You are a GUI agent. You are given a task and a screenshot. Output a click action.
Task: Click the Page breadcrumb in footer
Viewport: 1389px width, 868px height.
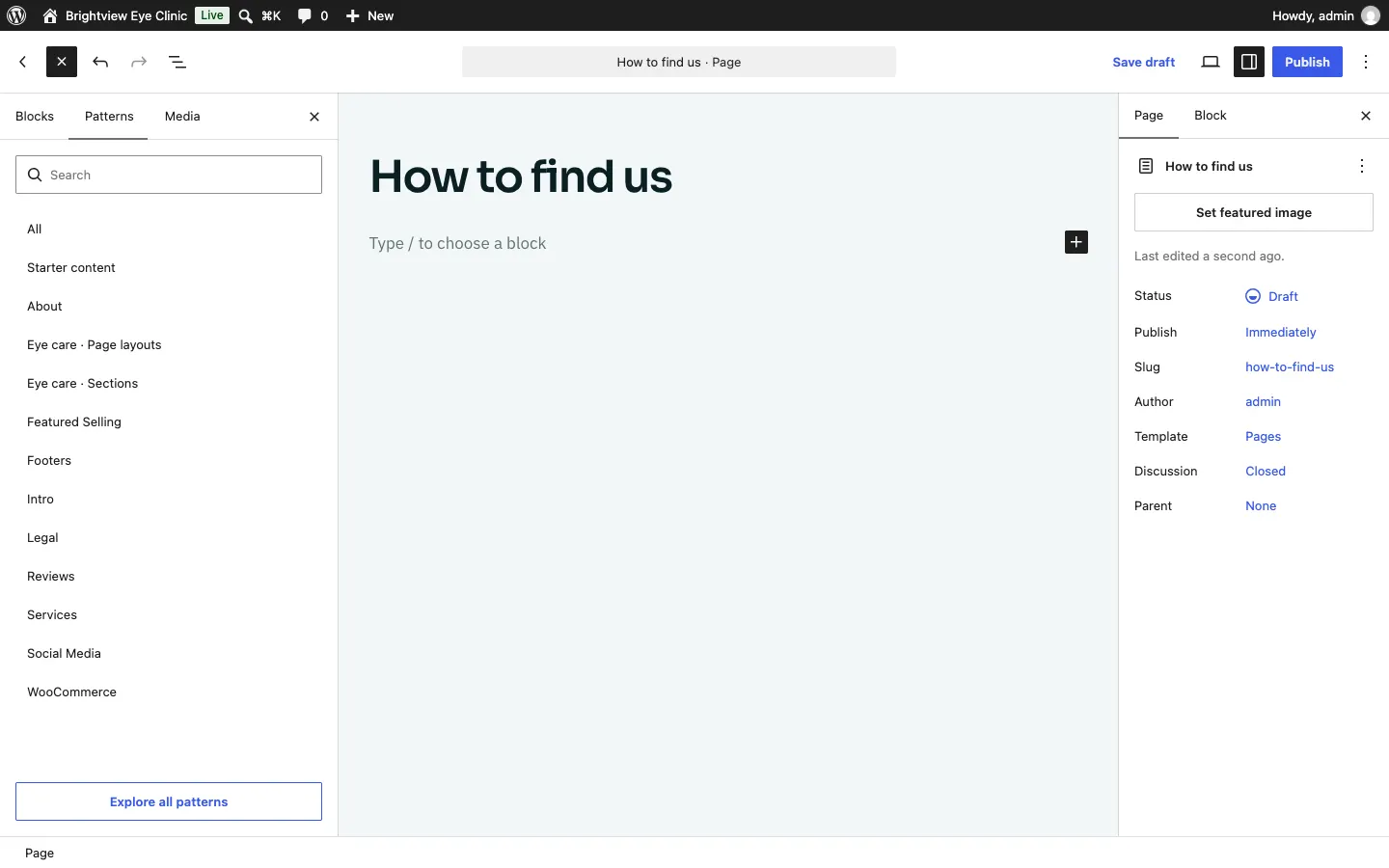tap(40, 854)
